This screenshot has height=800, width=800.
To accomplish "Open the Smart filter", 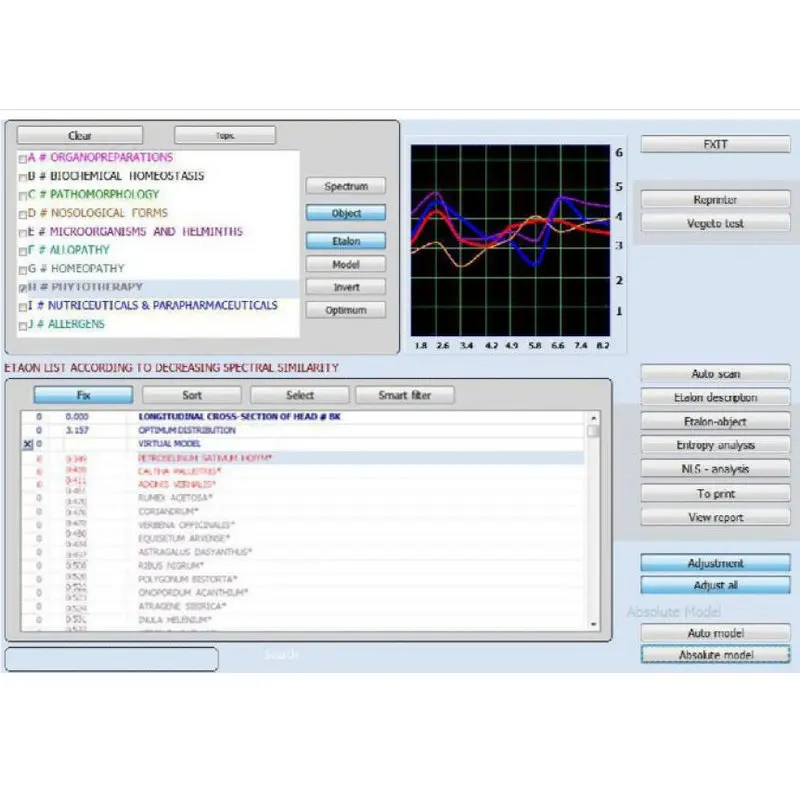I will tap(405, 395).
